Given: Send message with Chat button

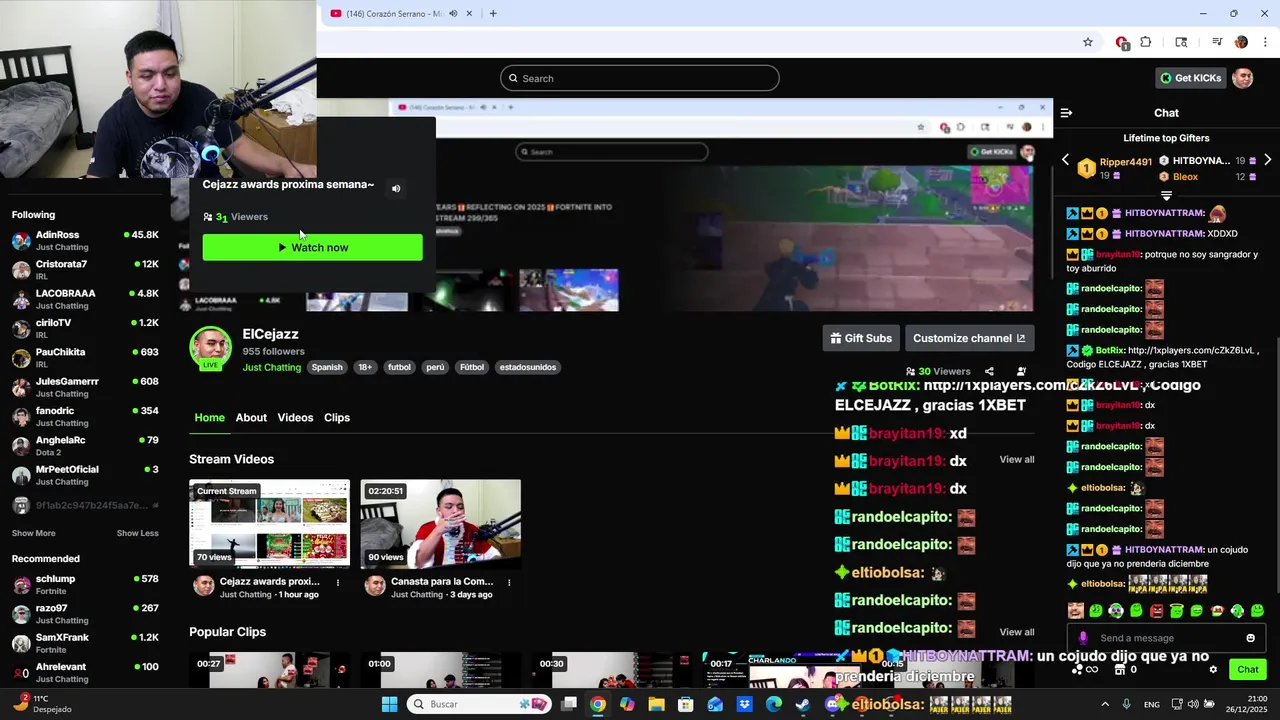Looking at the screenshot, I should (x=1248, y=669).
